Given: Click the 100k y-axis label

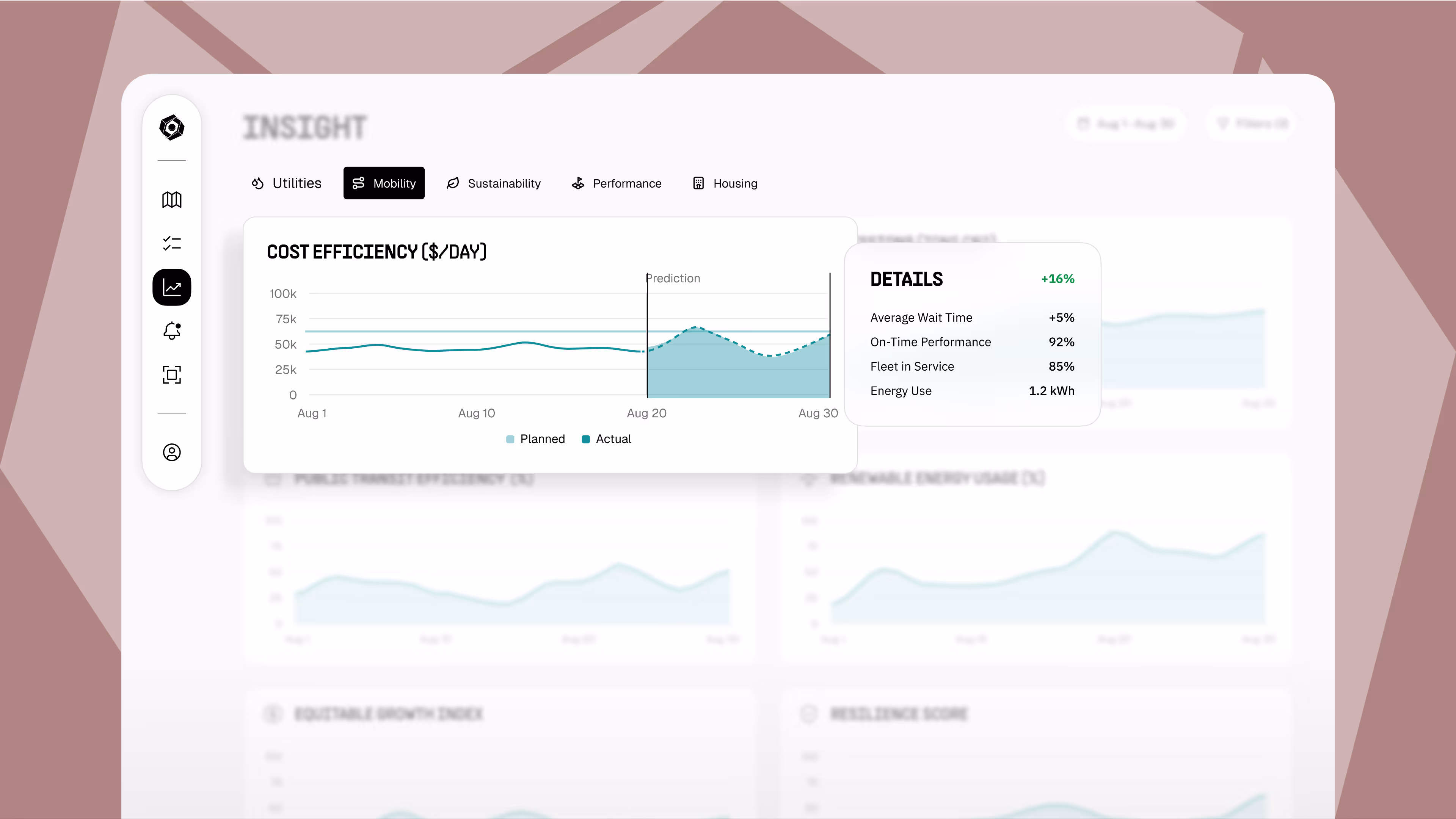Looking at the screenshot, I should (282, 294).
